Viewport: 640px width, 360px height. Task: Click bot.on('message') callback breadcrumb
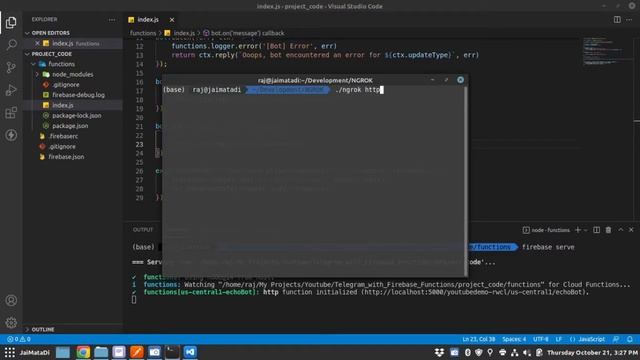coord(247,33)
